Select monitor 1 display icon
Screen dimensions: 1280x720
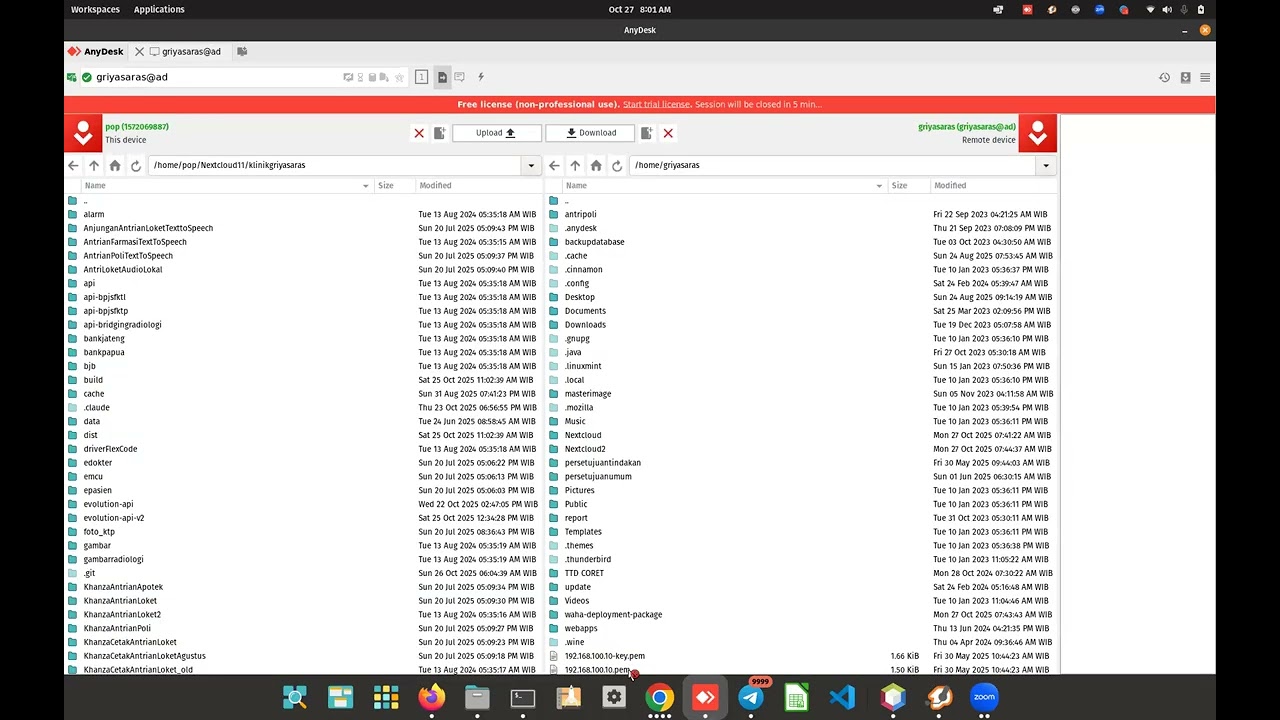pyautogui.click(x=421, y=77)
